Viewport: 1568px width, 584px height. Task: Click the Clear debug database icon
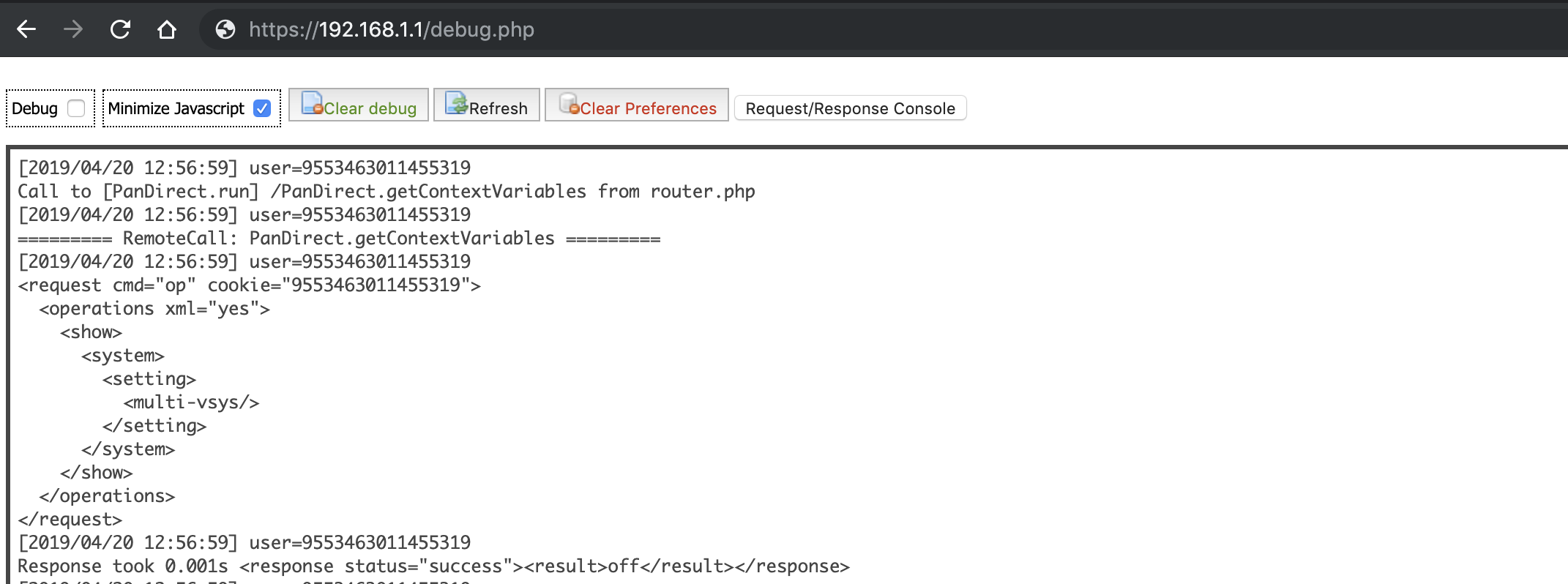[x=312, y=104]
